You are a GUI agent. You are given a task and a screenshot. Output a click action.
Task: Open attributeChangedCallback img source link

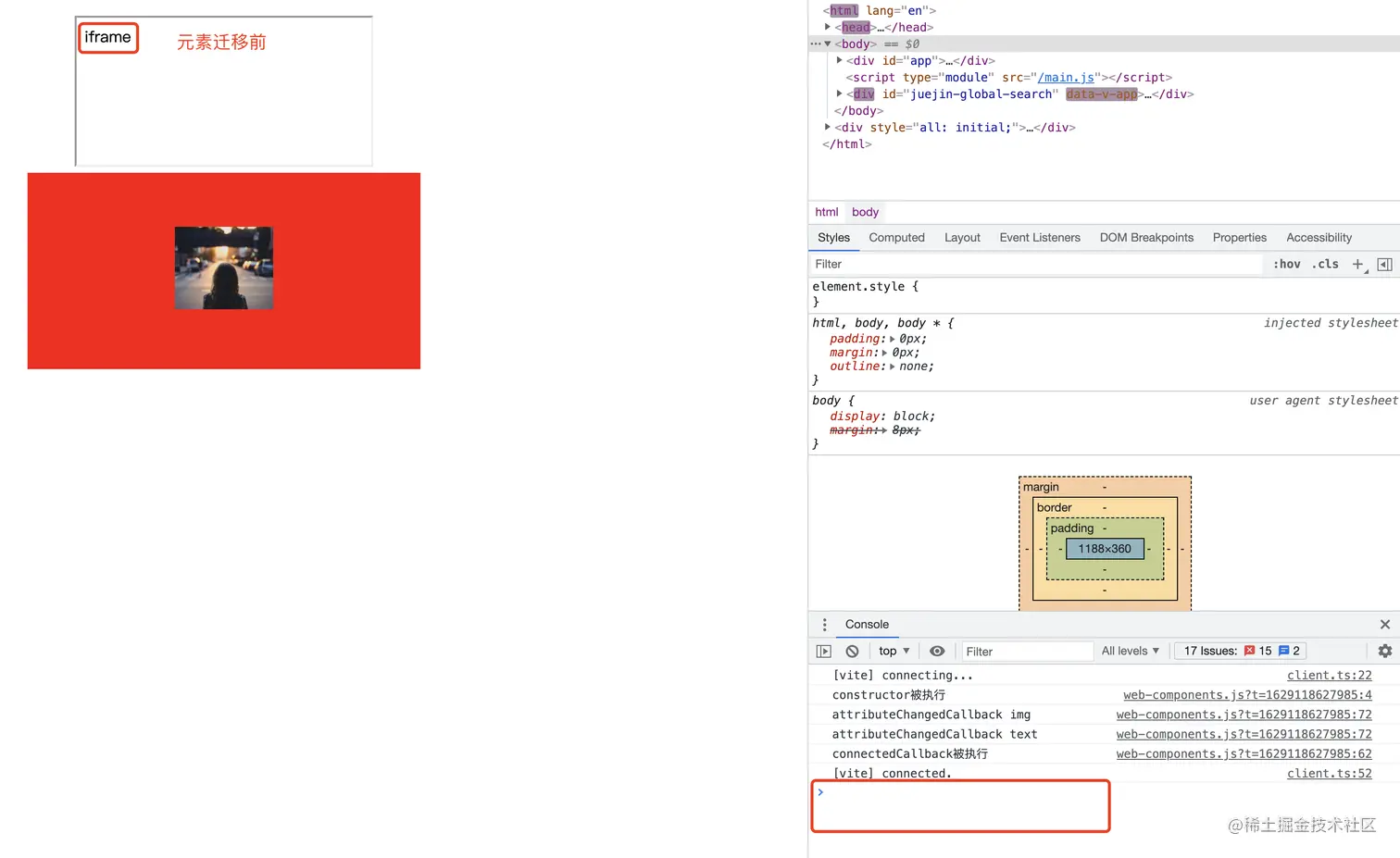(1244, 715)
